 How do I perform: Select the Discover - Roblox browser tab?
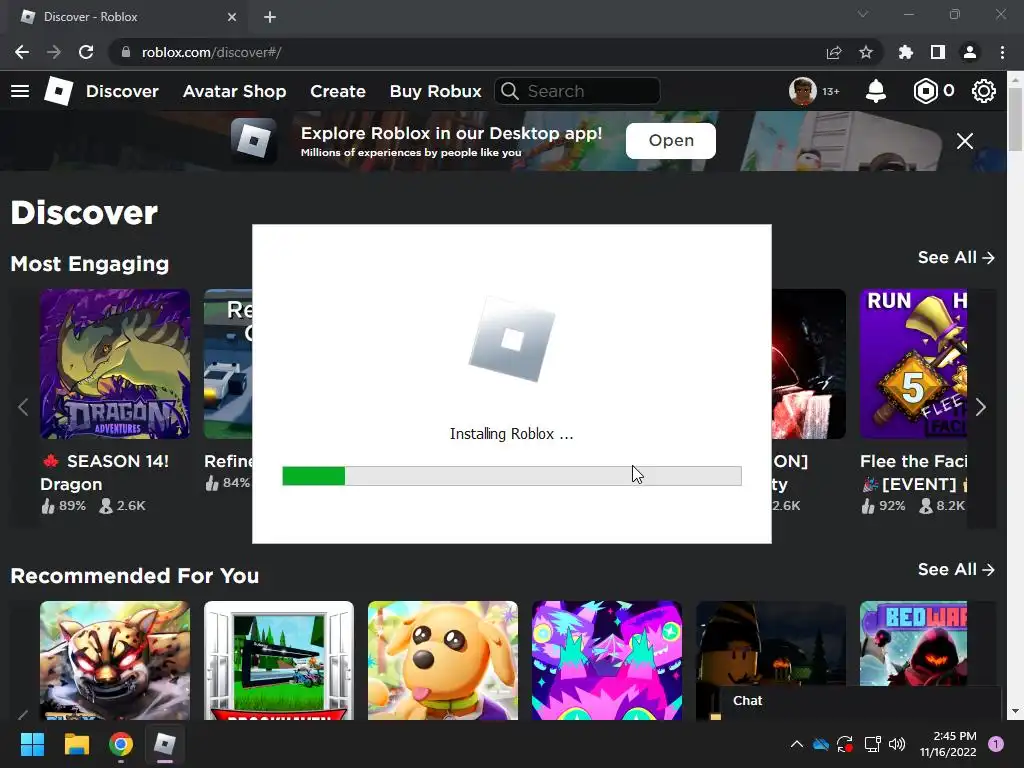[127, 17]
